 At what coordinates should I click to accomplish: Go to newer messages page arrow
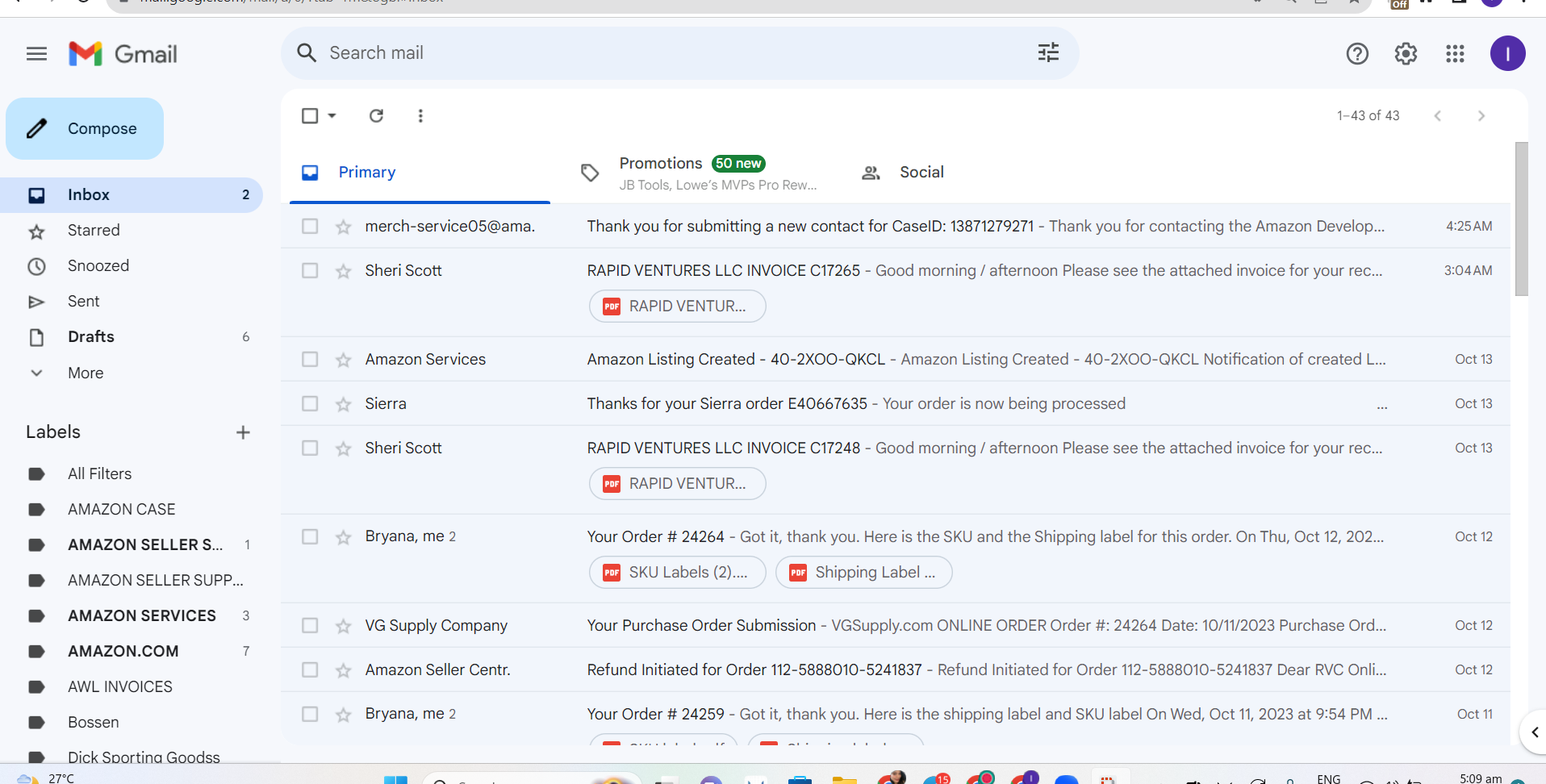coord(1437,115)
